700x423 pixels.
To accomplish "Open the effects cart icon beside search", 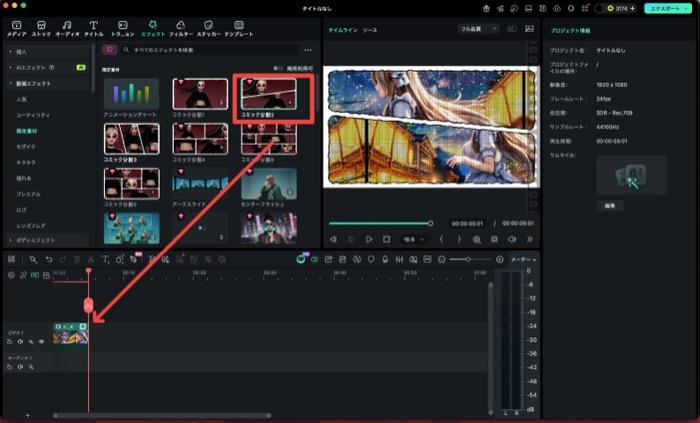I will [110, 50].
